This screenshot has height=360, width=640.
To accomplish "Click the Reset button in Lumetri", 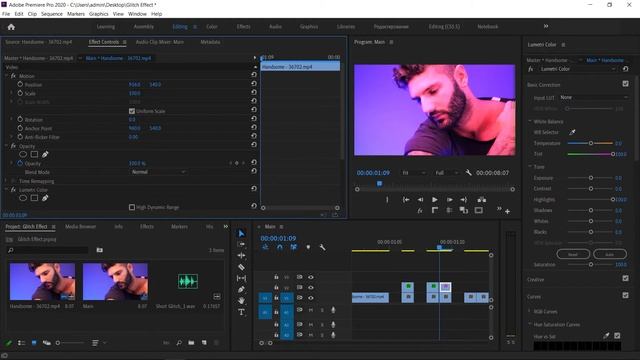I will [x=573, y=254].
